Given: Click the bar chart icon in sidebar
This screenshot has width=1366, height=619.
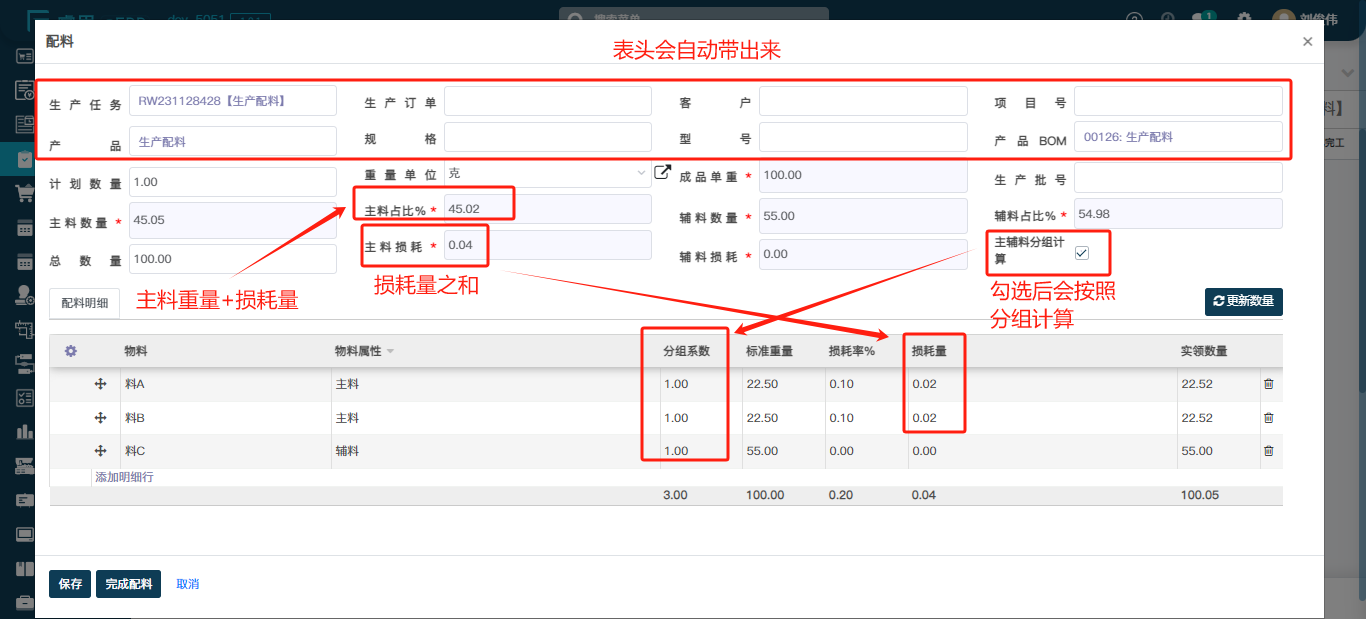Looking at the screenshot, I should (24, 432).
